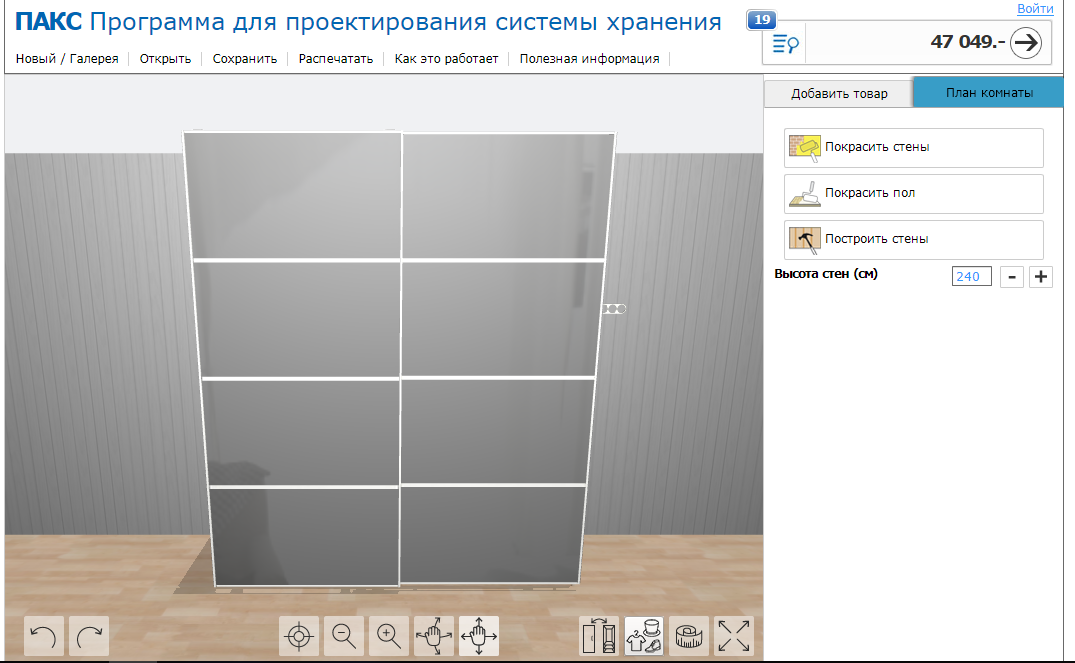1075x663 pixels.
Task: Undo the last action
Action: [x=44, y=636]
